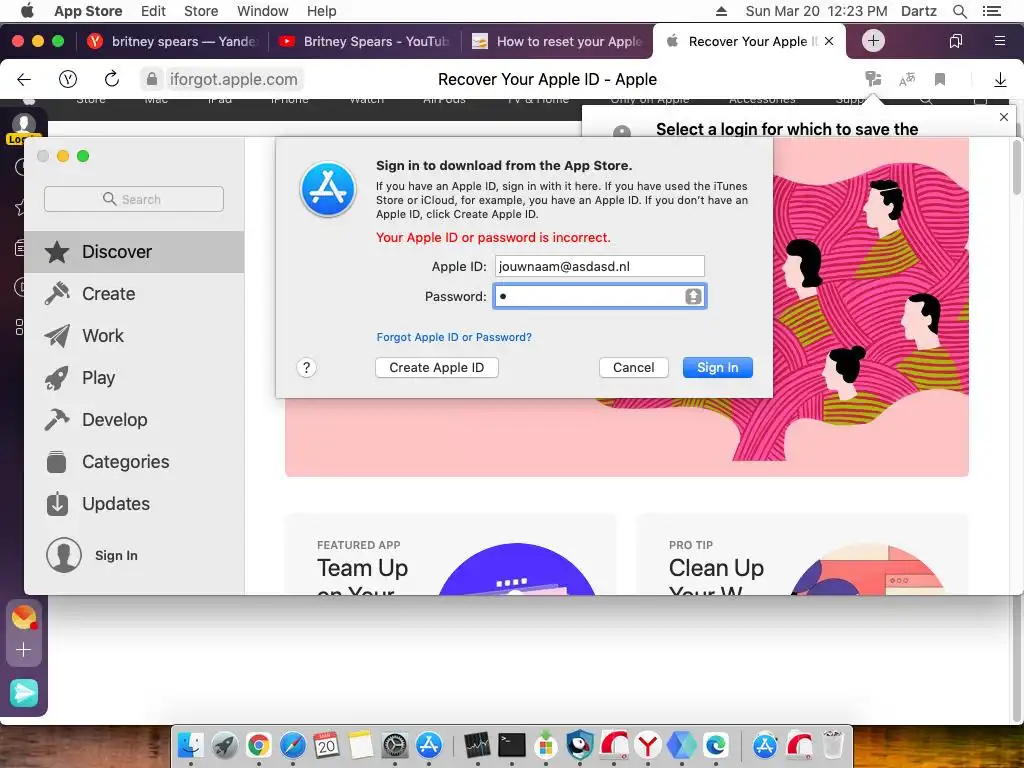Open a new browser tab with the plus button
The width and height of the screenshot is (1024, 768).
coord(873,40)
